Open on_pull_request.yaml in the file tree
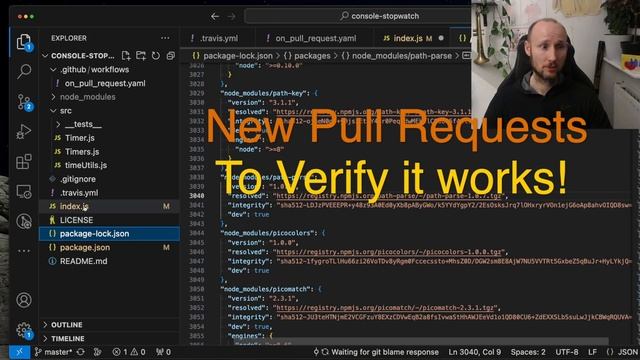The image size is (640, 360). 105,83
